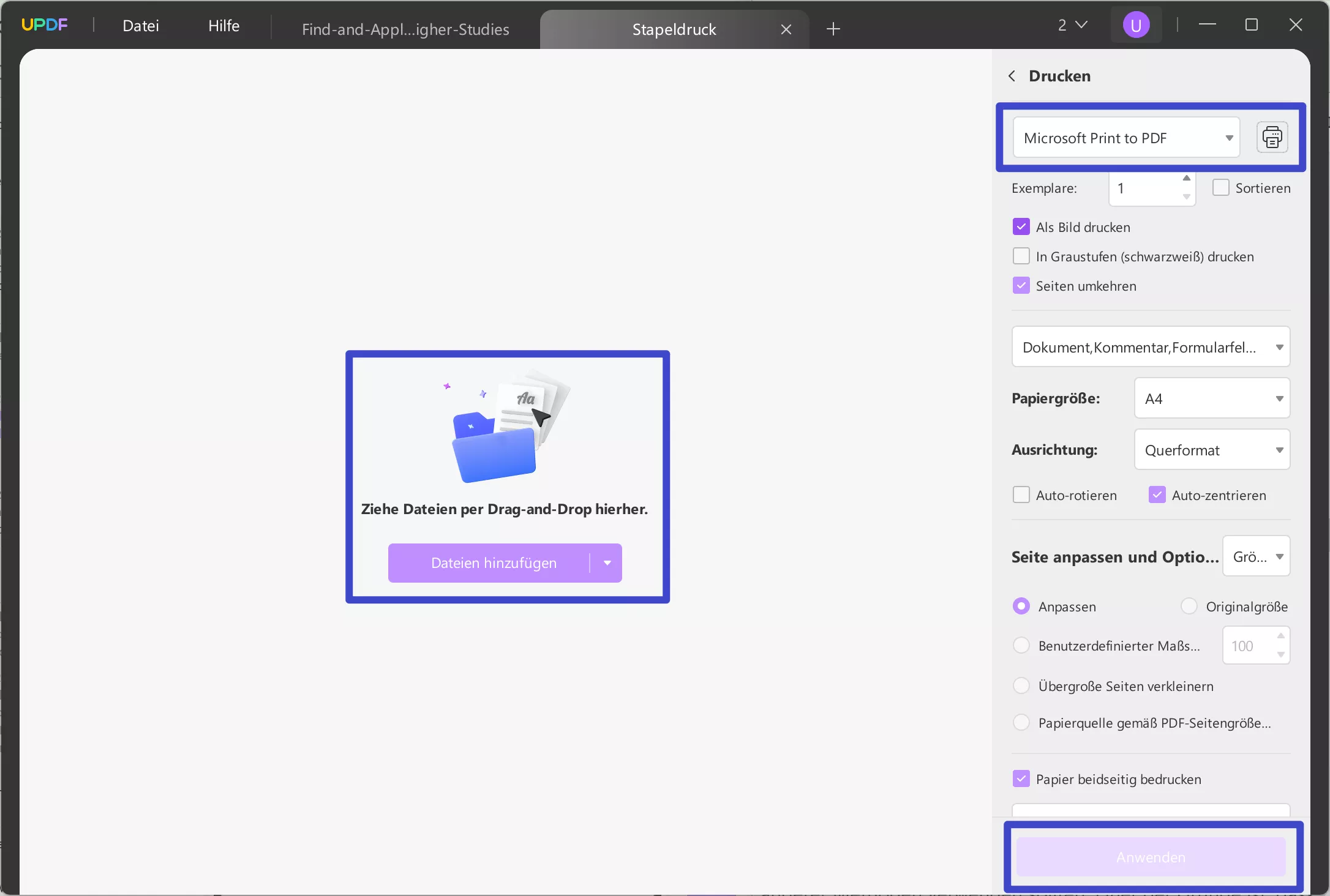Open a new tab with plus icon
Viewport: 1330px width, 896px height.
click(x=833, y=29)
